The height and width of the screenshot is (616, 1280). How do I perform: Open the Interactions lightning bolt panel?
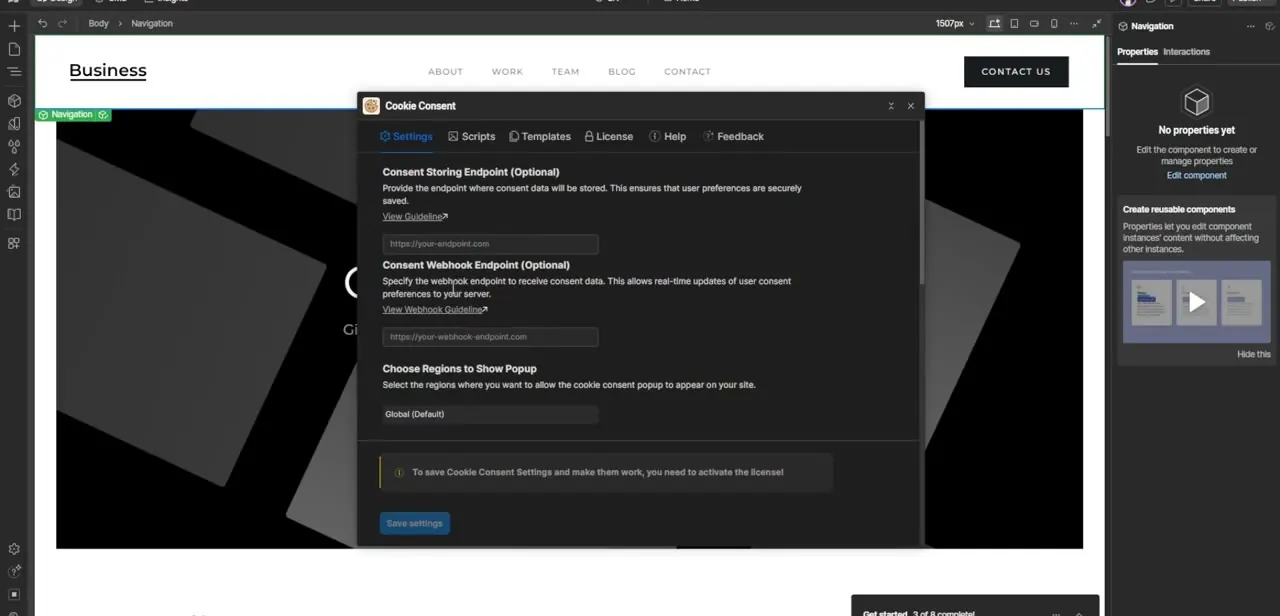coord(14,170)
